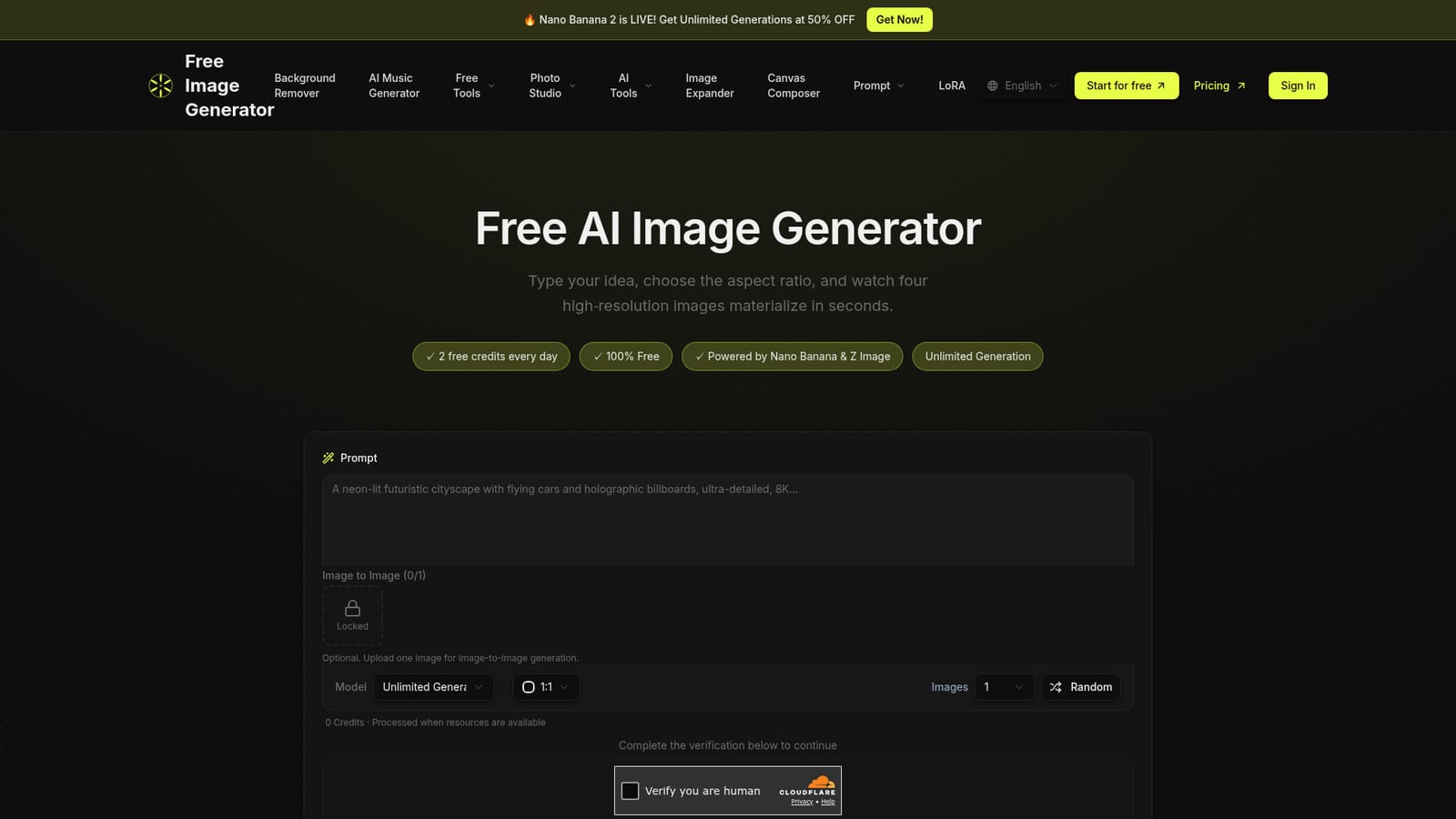The height and width of the screenshot is (819, 1456).
Task: Click the Image to Image (0/1) label
Action: coord(374,575)
